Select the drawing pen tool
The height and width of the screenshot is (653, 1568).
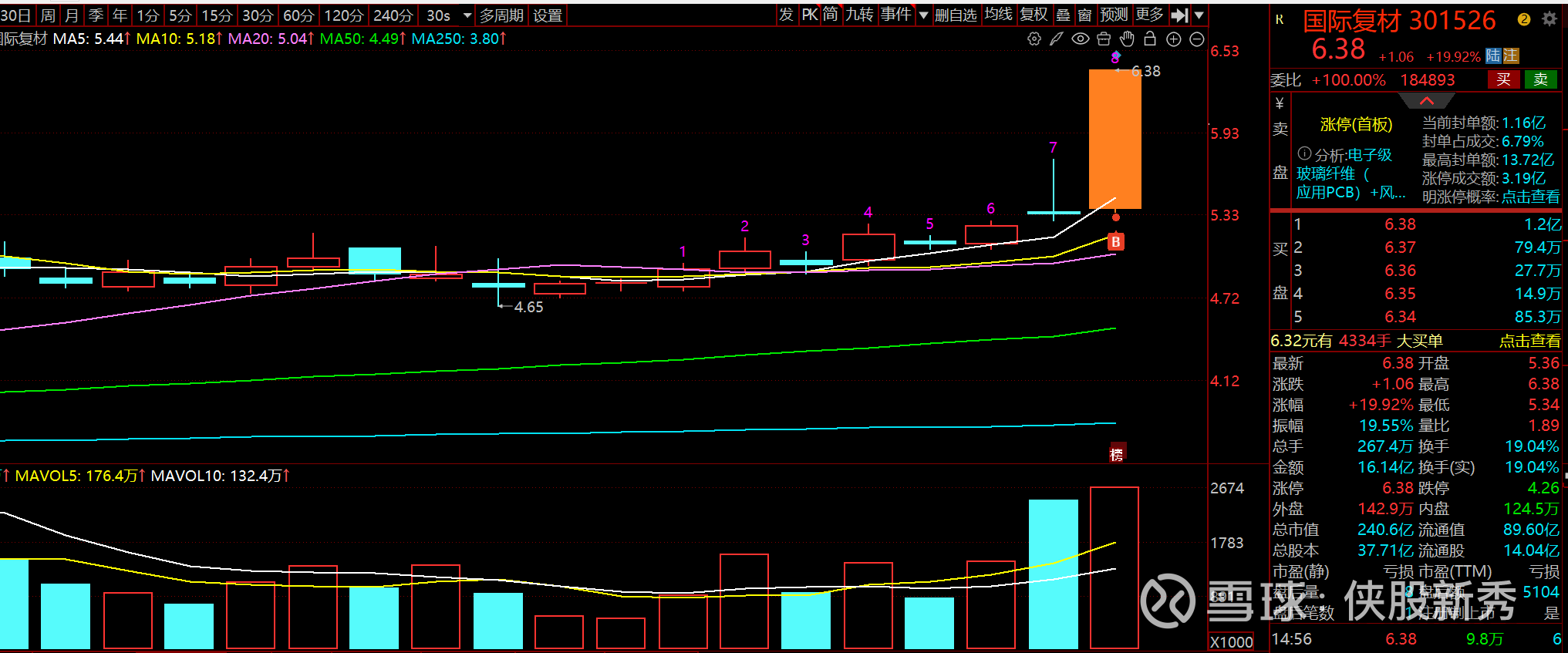[x=1057, y=39]
